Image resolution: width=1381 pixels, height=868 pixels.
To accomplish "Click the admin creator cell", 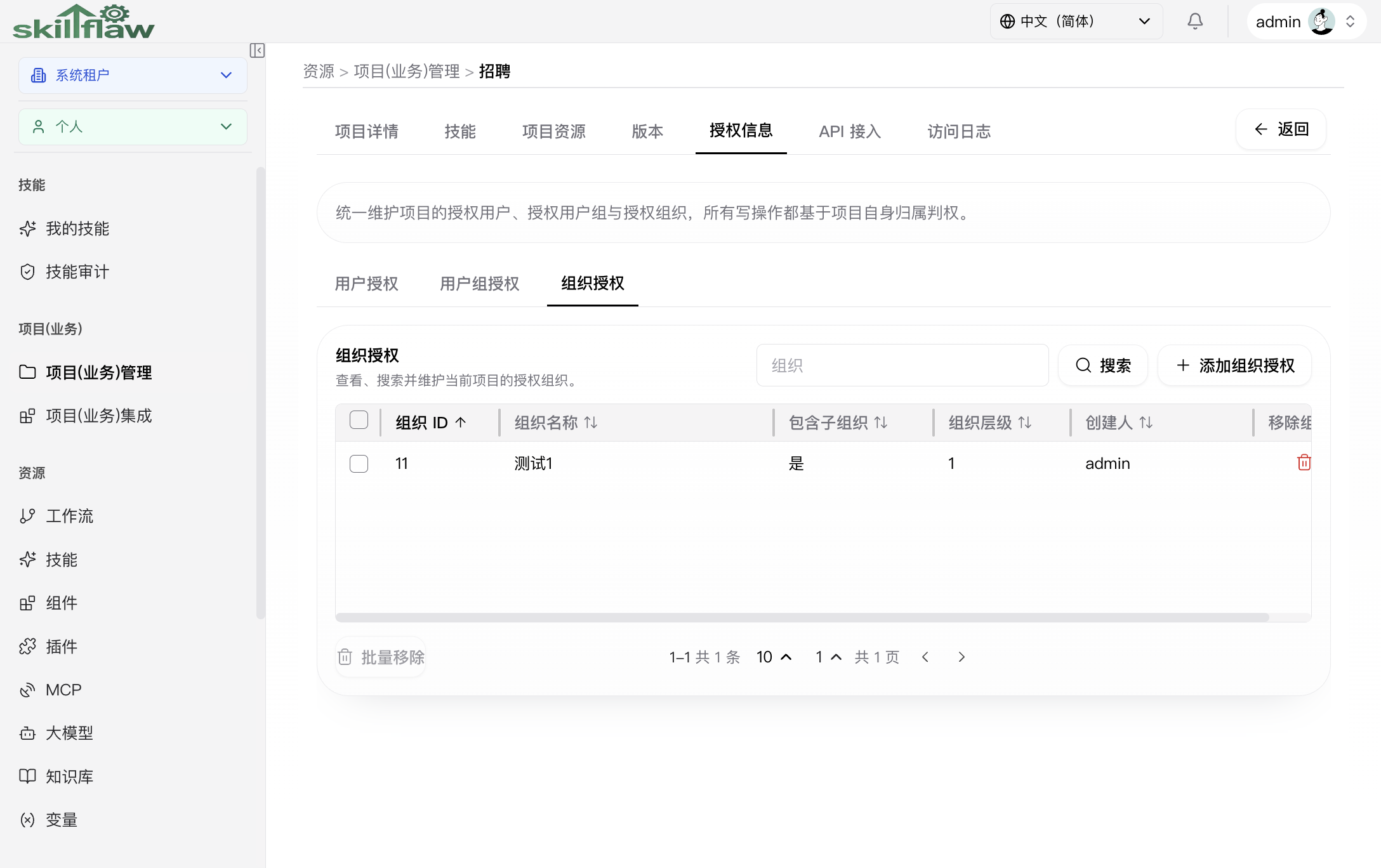I will tap(1107, 464).
